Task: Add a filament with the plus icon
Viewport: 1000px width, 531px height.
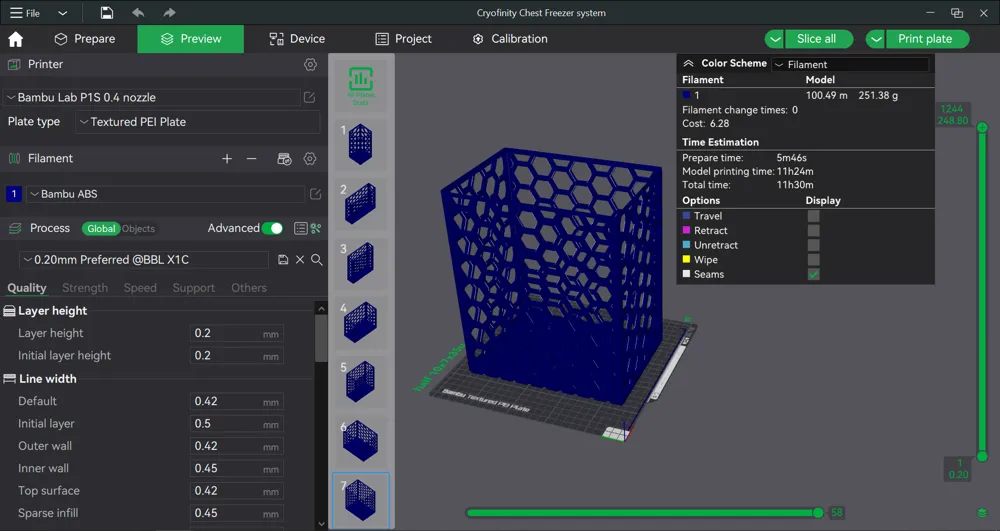Action: [x=226, y=159]
